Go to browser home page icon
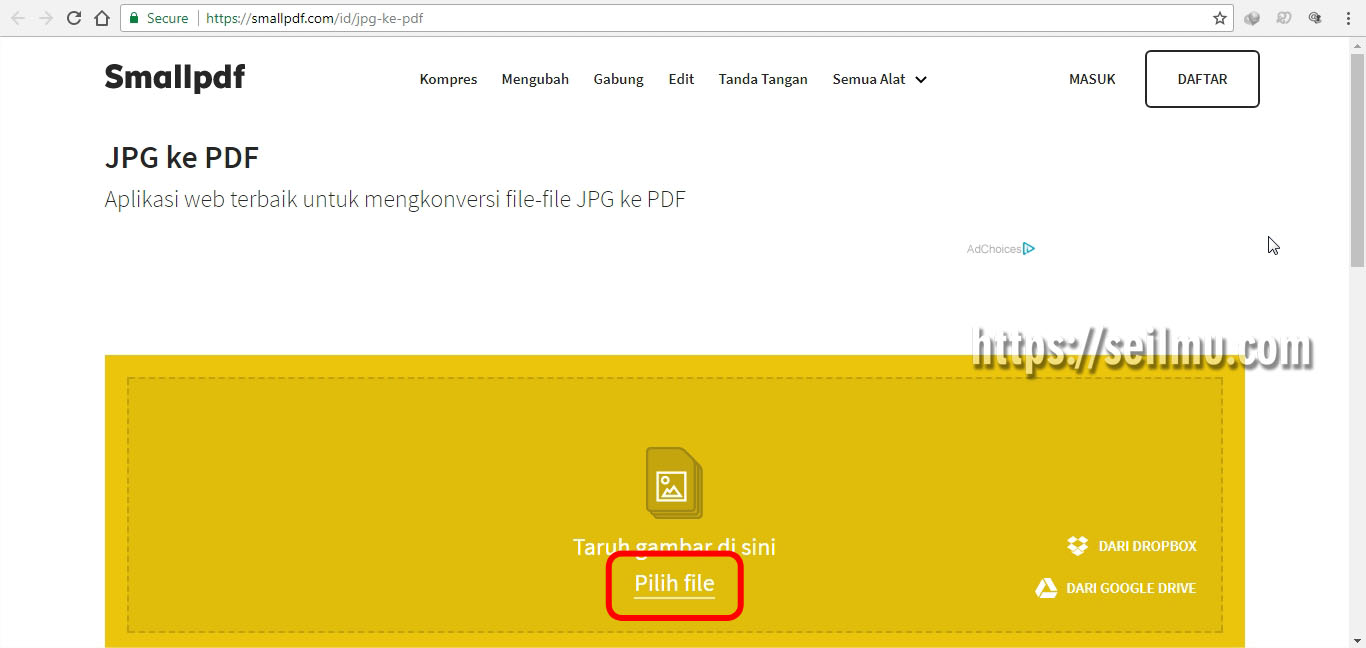Viewport: 1366px width, 648px height. (101, 18)
